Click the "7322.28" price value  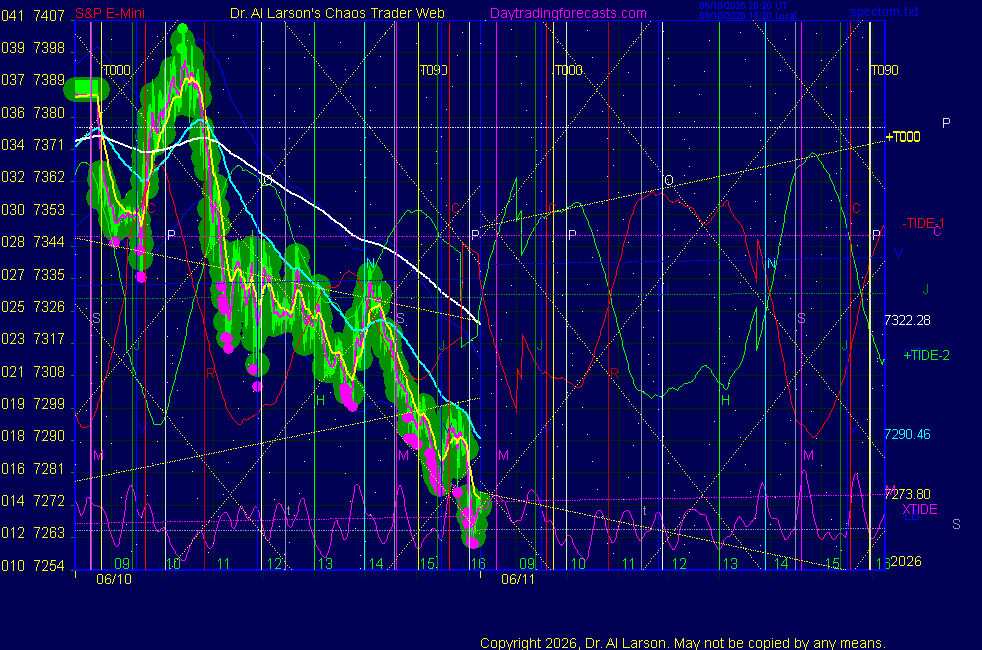coord(907,320)
